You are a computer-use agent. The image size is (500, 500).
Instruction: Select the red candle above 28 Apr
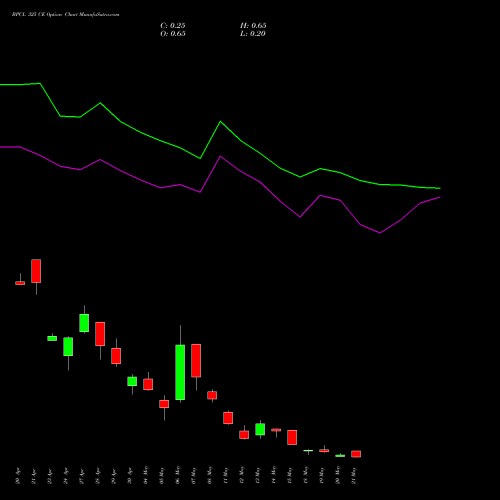[x=100, y=334]
